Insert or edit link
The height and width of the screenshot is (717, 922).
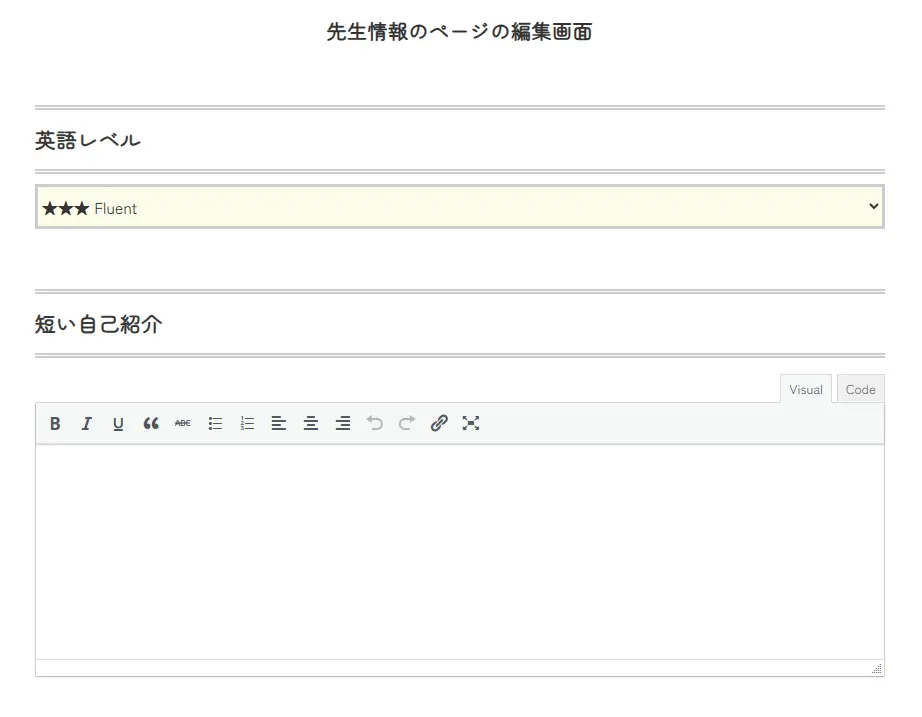[439, 423]
